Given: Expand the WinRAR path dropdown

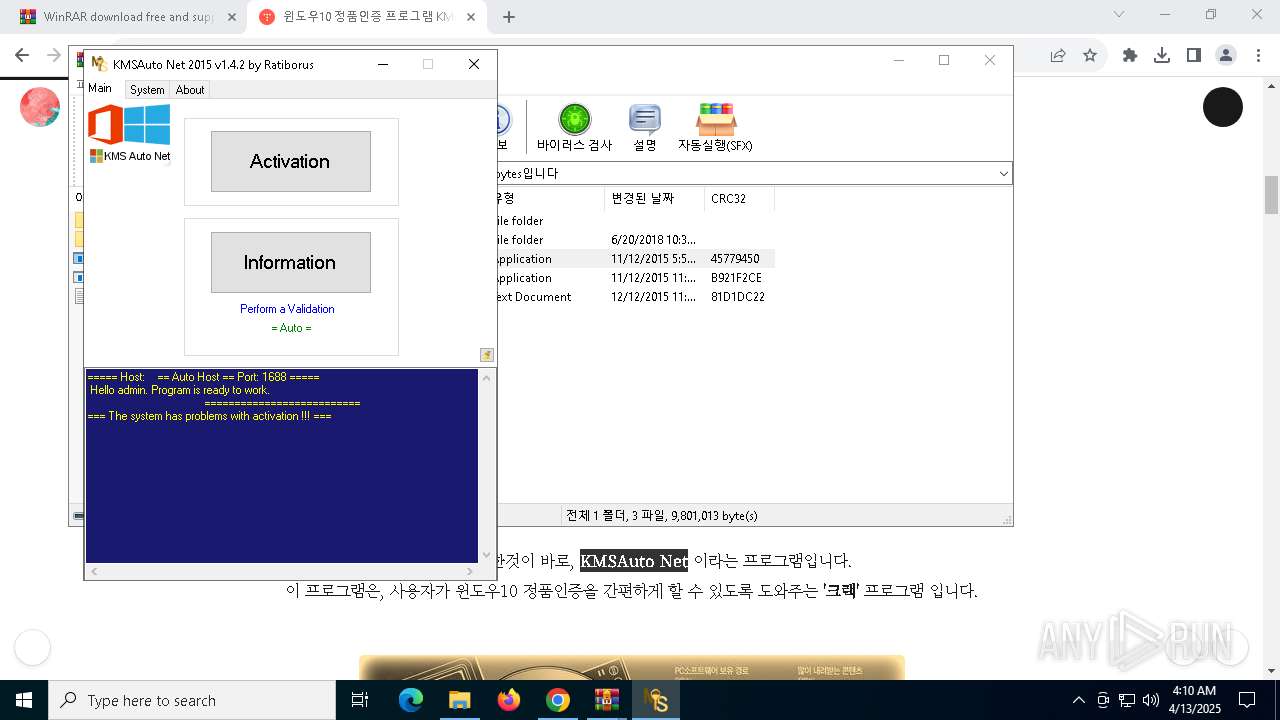Looking at the screenshot, I should click(1003, 174).
